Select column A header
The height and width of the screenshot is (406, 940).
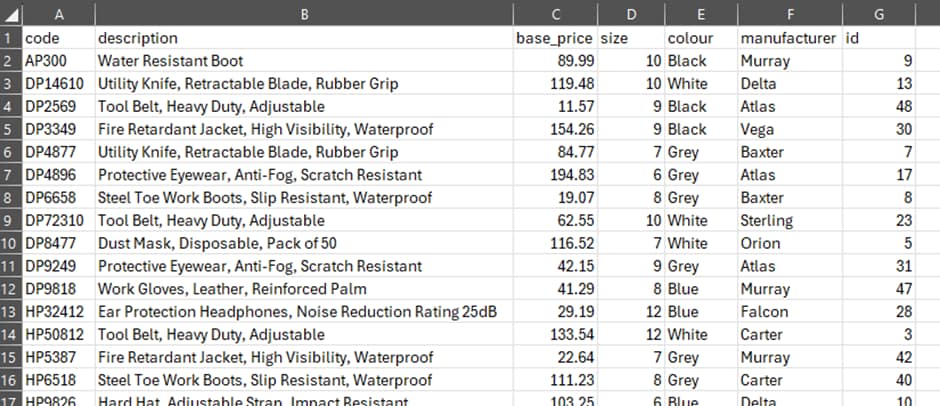58,13
